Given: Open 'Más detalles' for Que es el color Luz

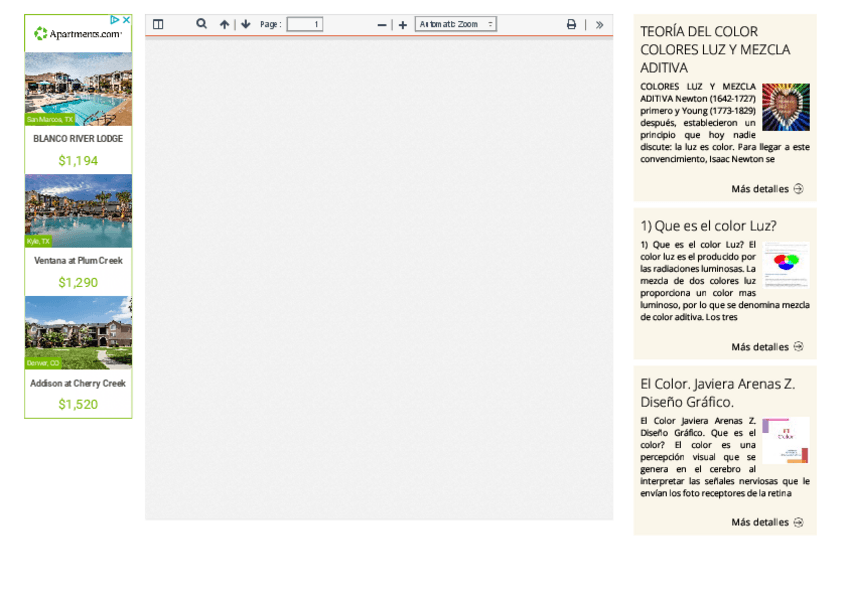Looking at the screenshot, I should click(766, 347).
